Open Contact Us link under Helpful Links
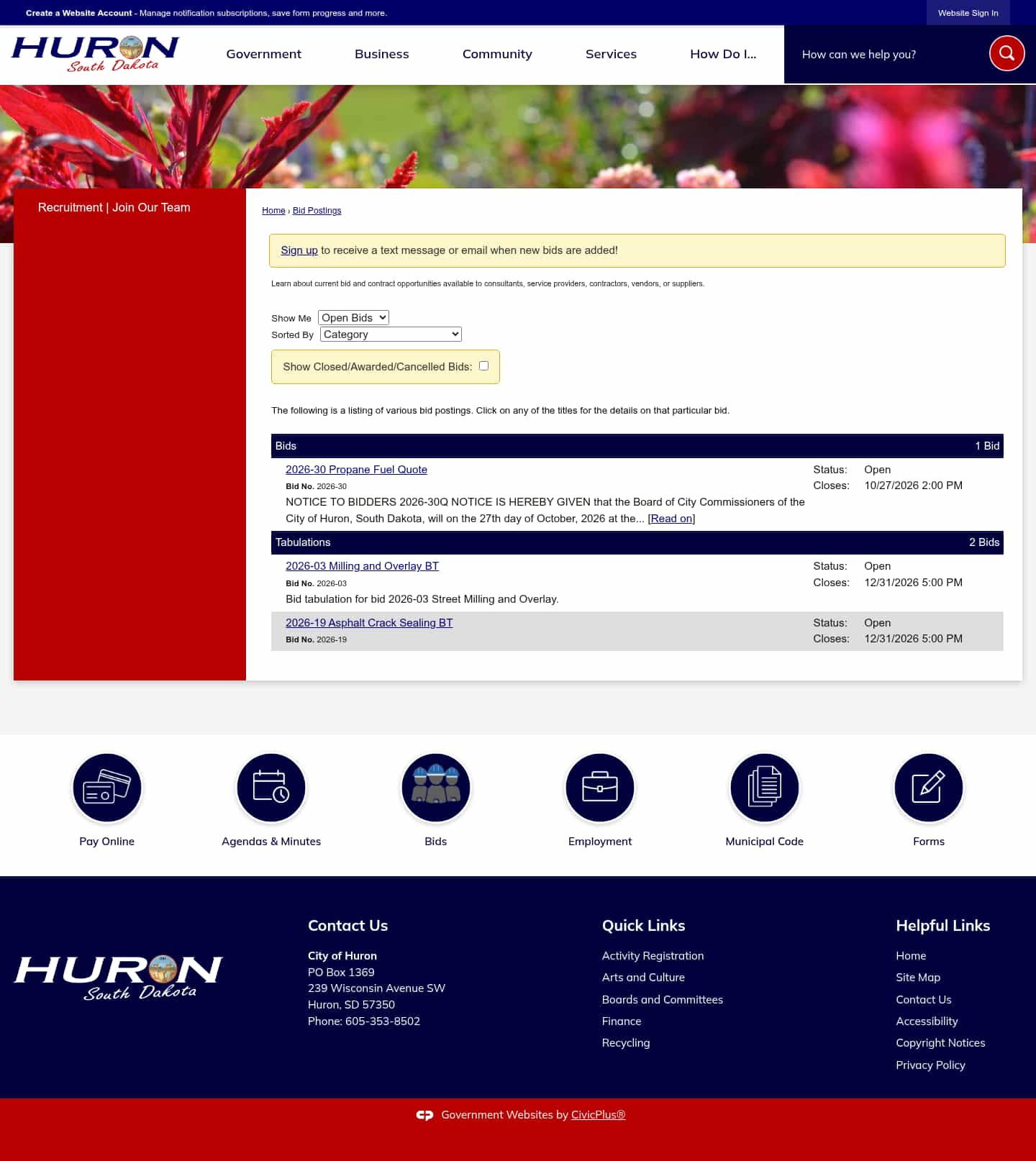This screenshot has width=1036, height=1161. tap(923, 999)
